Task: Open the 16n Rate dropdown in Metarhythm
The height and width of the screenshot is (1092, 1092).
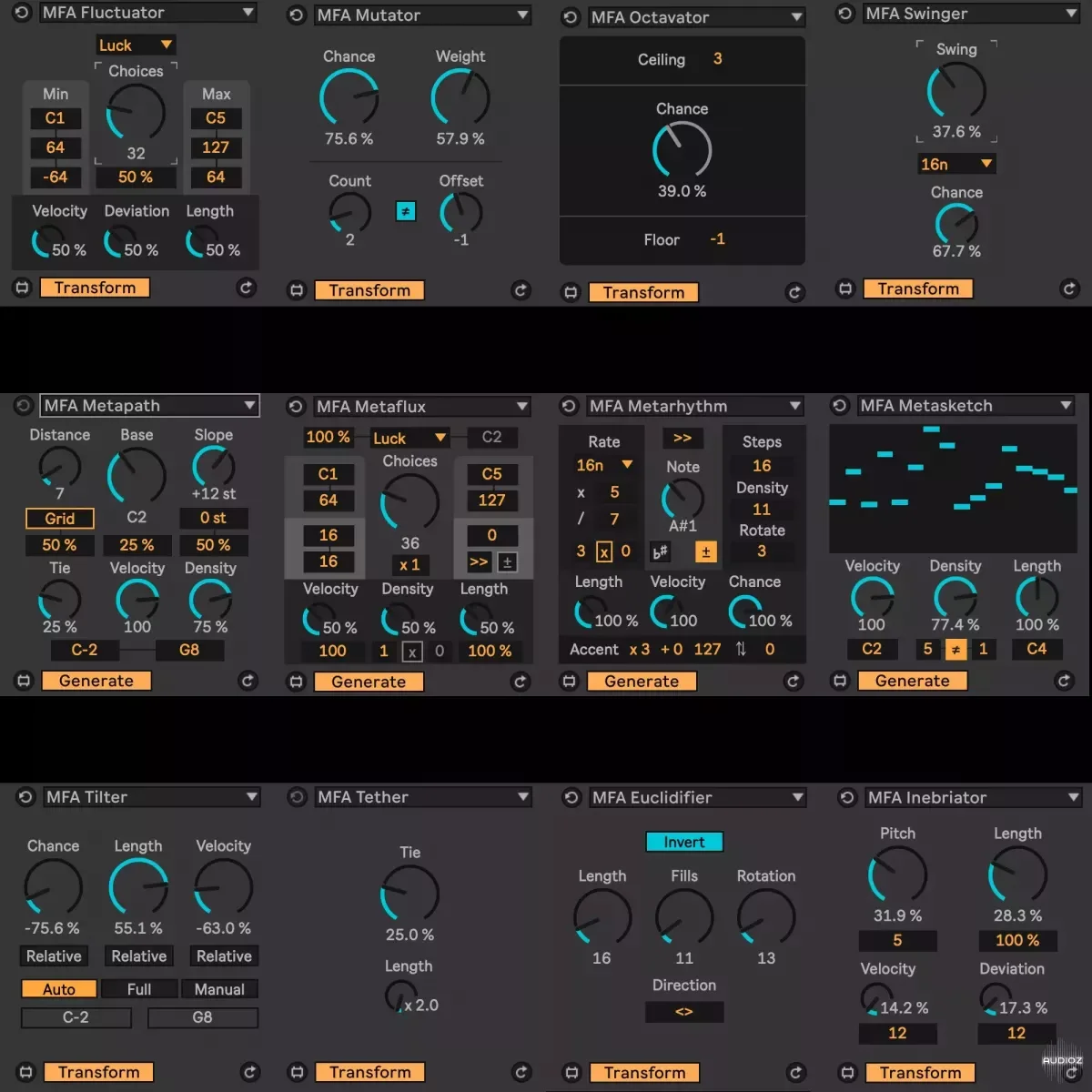Action: tap(604, 465)
